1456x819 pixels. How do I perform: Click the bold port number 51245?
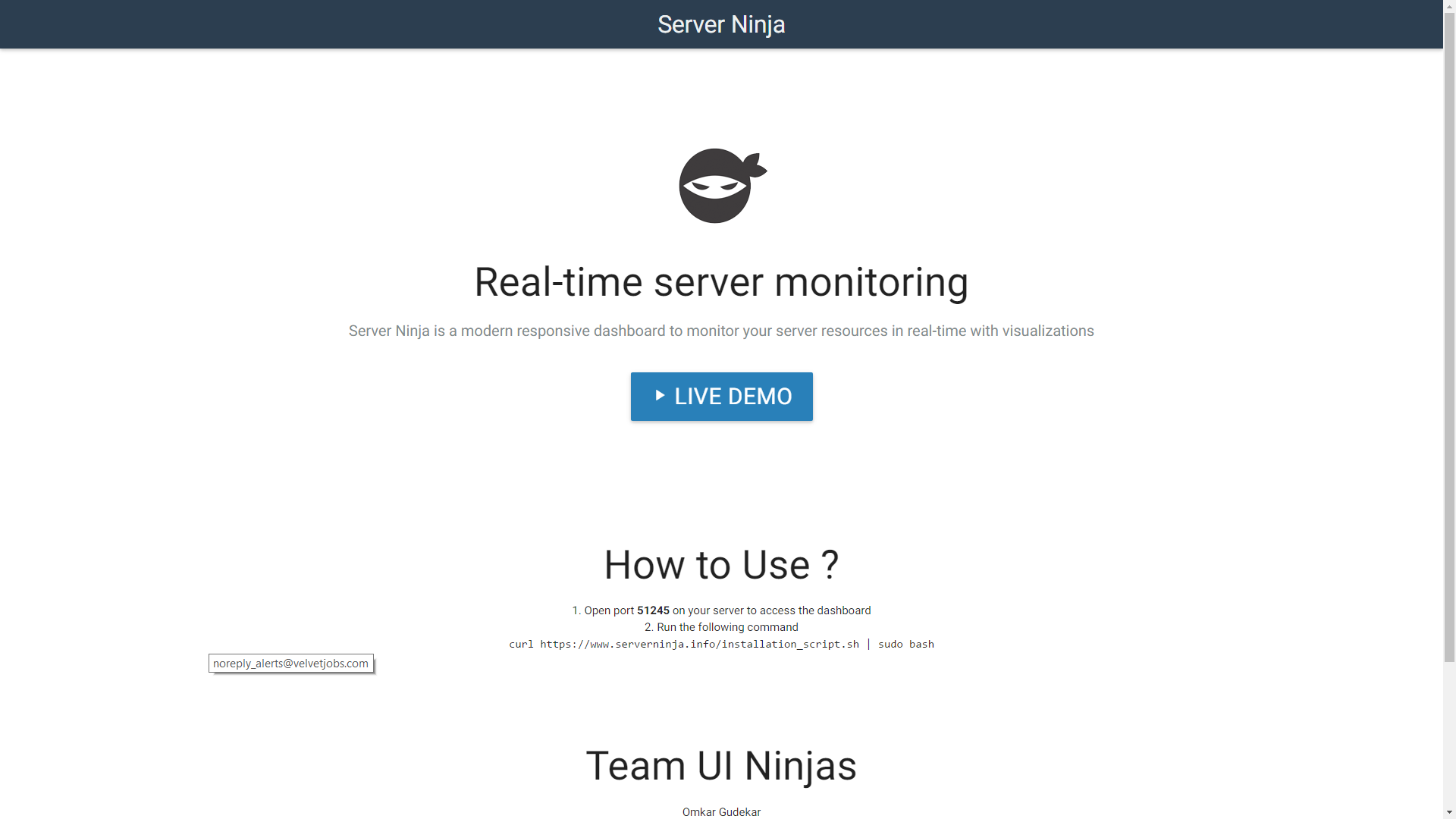pos(653,610)
